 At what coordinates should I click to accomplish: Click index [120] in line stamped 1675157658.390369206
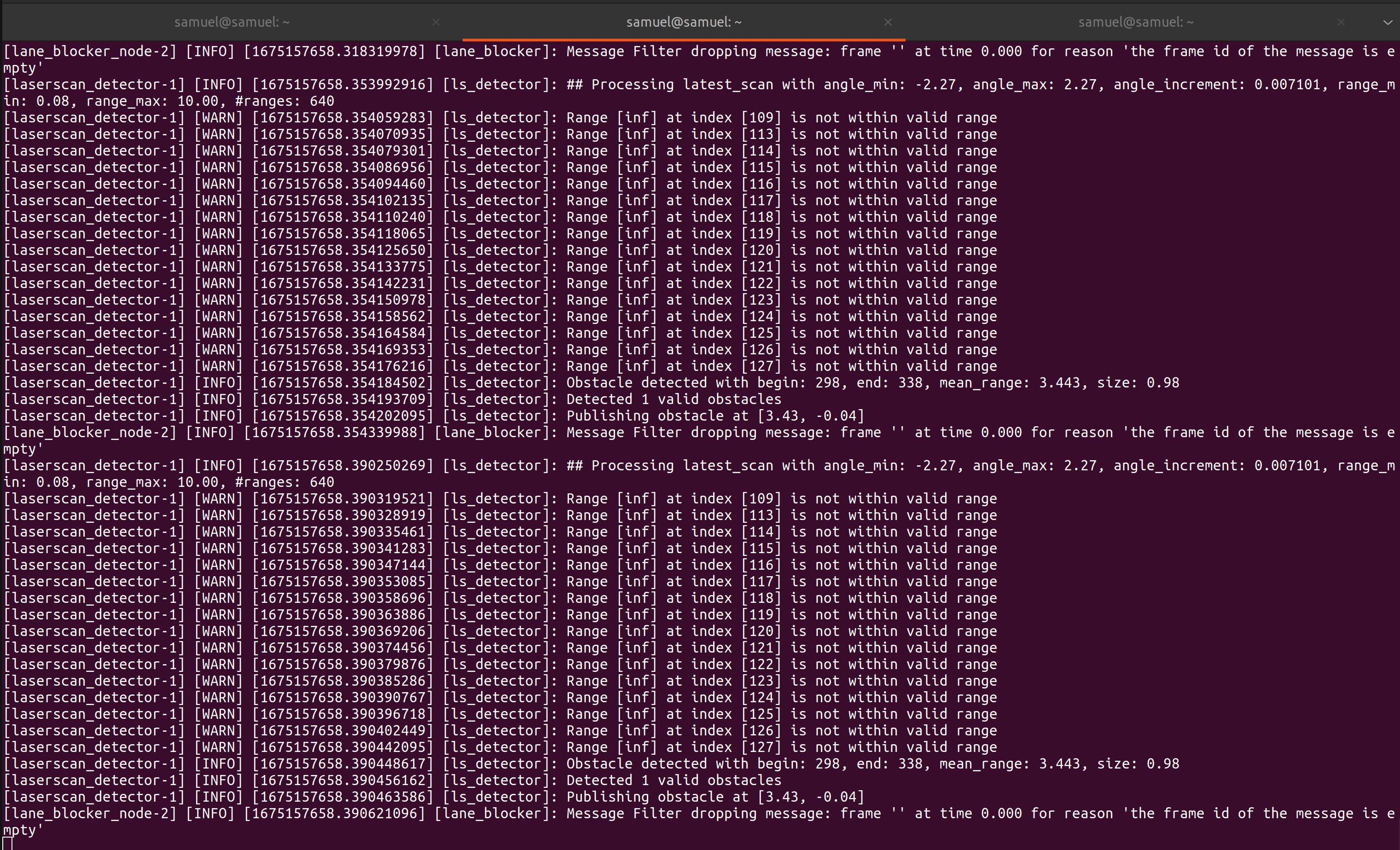761,631
